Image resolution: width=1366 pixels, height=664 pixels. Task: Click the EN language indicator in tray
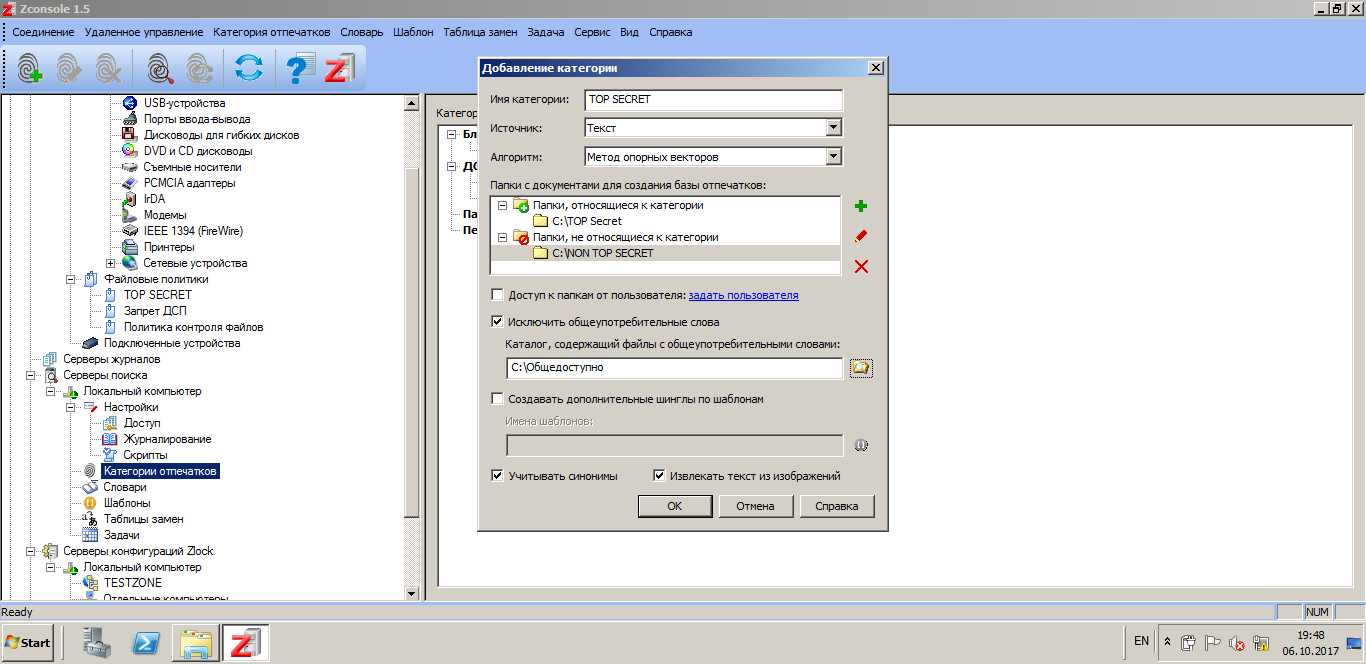[1142, 639]
